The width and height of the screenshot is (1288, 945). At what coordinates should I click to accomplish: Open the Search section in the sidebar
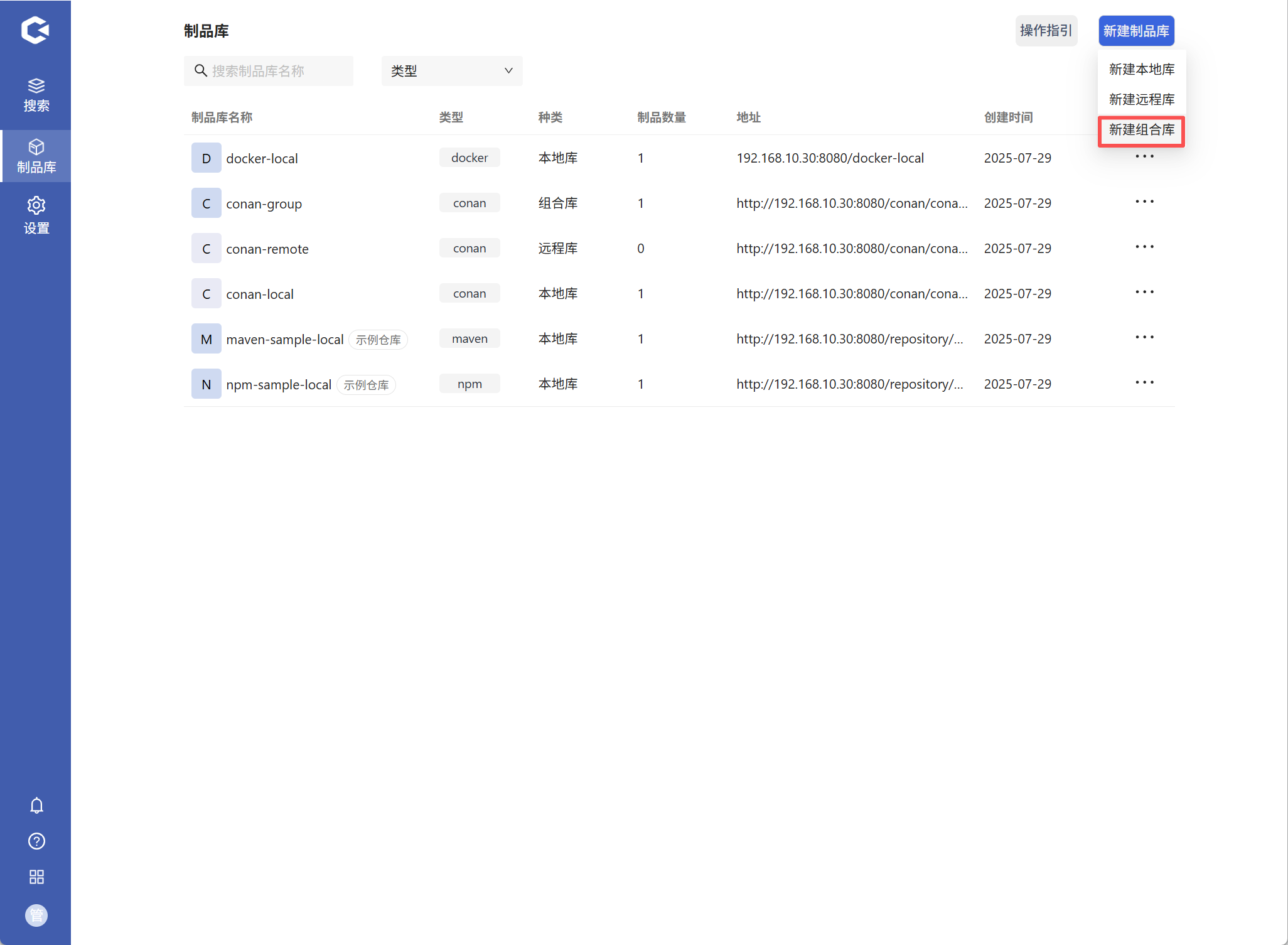[36, 95]
